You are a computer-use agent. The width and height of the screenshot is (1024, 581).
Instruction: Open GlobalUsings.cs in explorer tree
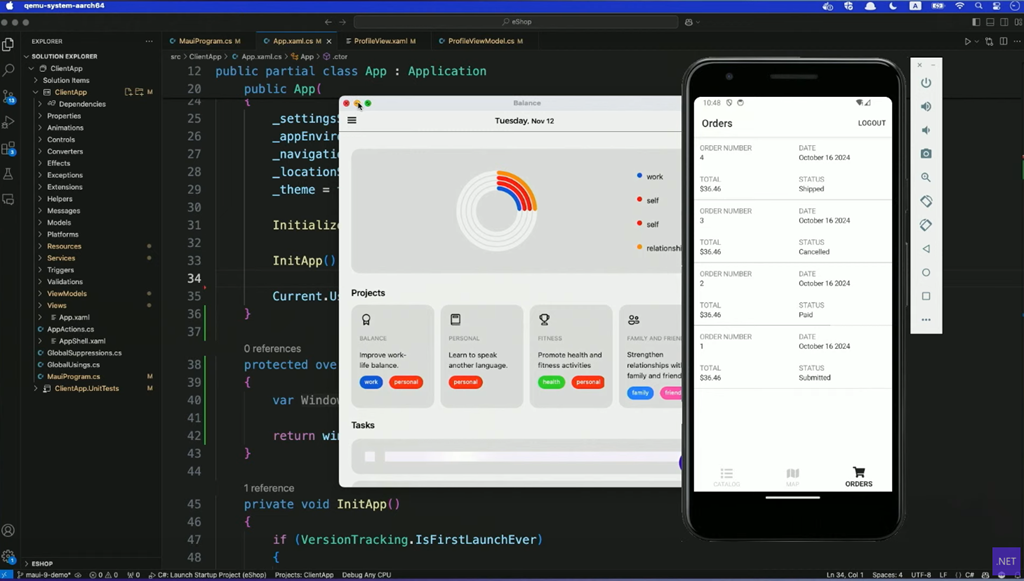[x=73, y=365]
